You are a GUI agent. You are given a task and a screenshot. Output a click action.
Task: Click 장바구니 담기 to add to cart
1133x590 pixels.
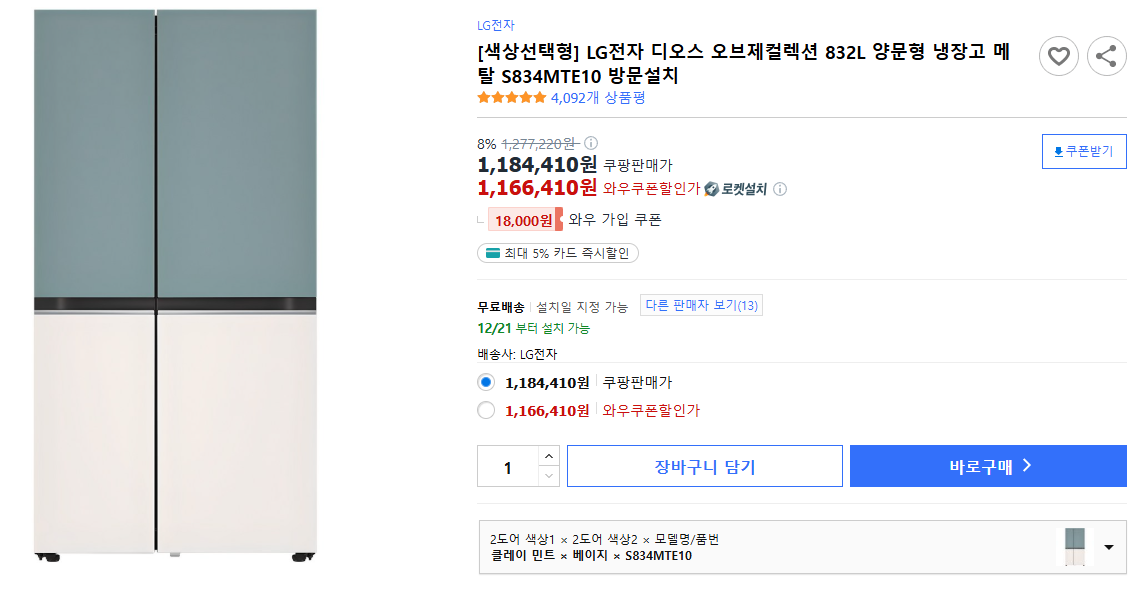tap(704, 465)
